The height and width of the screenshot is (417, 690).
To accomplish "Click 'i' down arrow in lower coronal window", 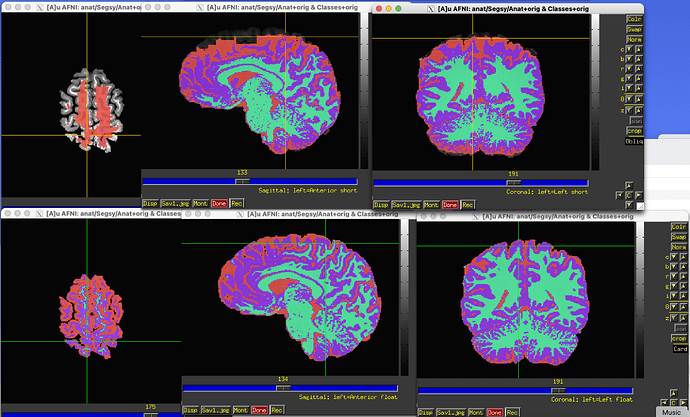I will [x=674, y=296].
